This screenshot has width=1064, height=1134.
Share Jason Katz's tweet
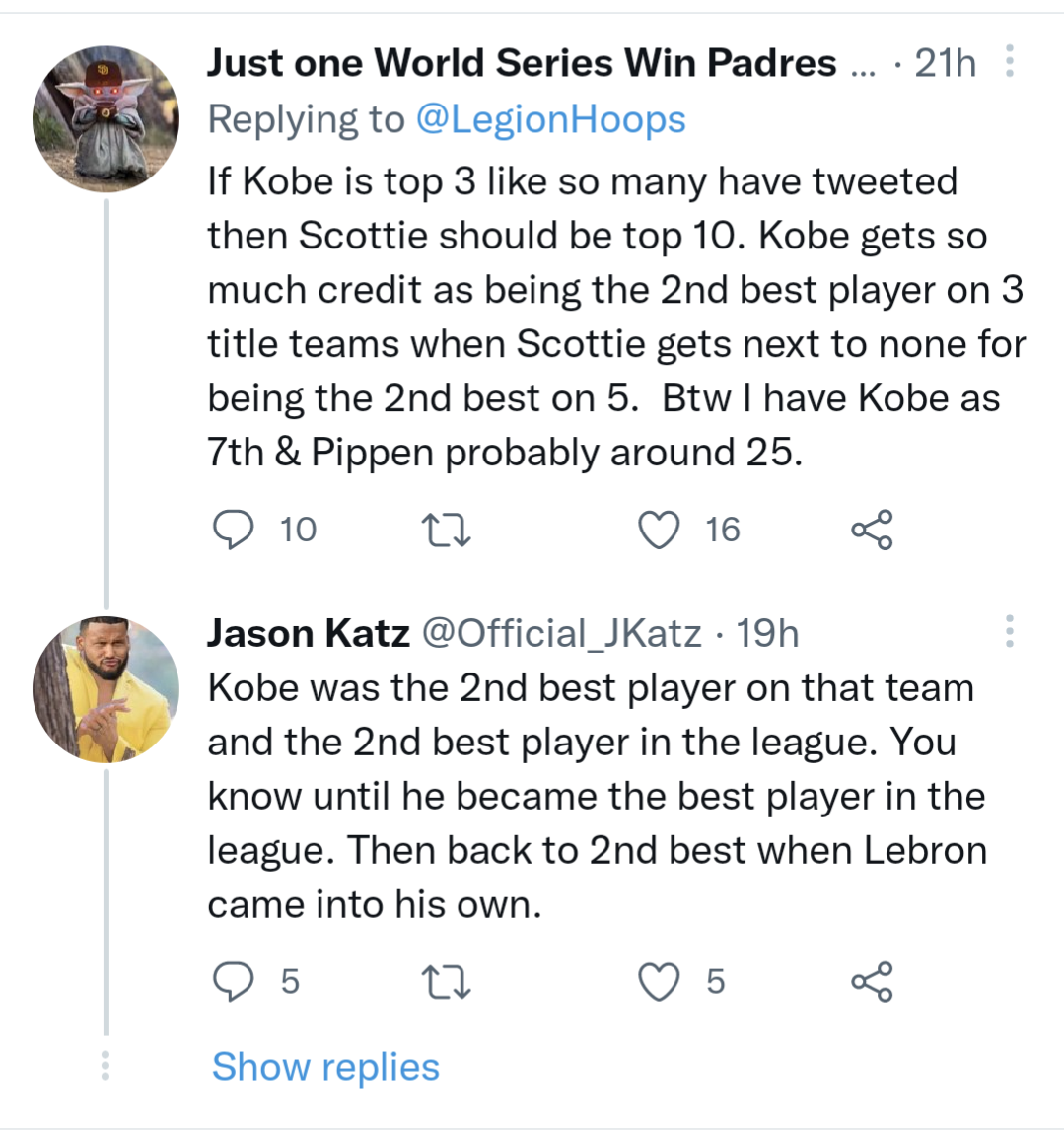(x=872, y=980)
